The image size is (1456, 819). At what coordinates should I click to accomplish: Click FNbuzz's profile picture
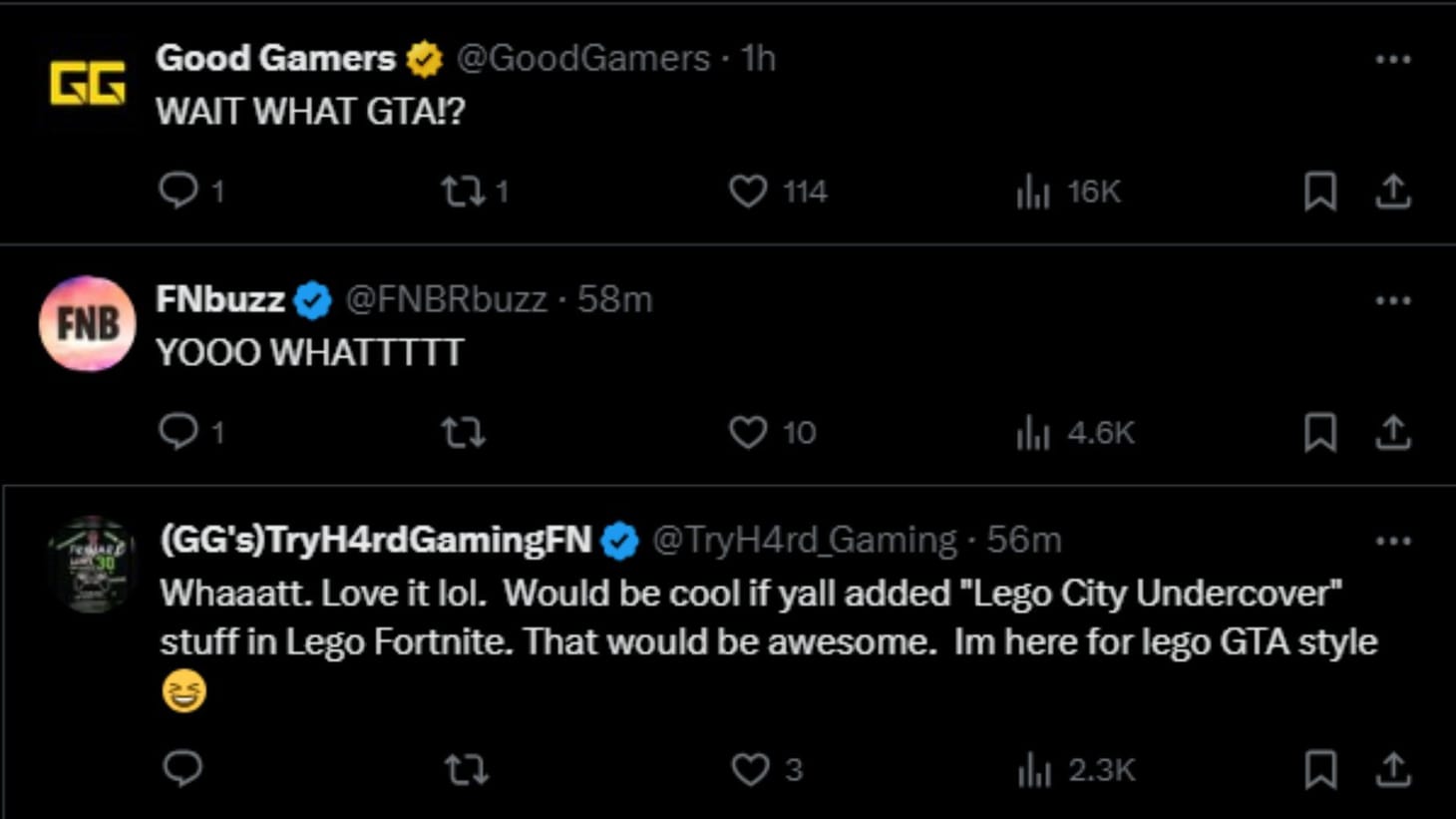[x=87, y=323]
